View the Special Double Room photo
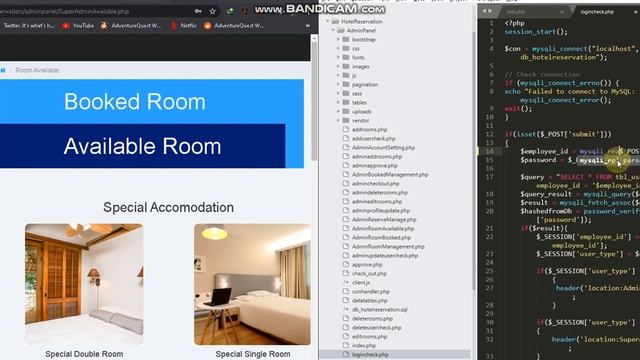The width and height of the screenshot is (640, 360). pyautogui.click(x=84, y=284)
